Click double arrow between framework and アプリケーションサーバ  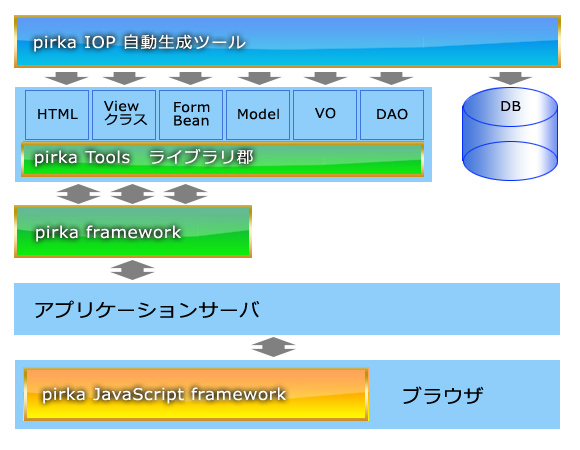click(x=132, y=270)
